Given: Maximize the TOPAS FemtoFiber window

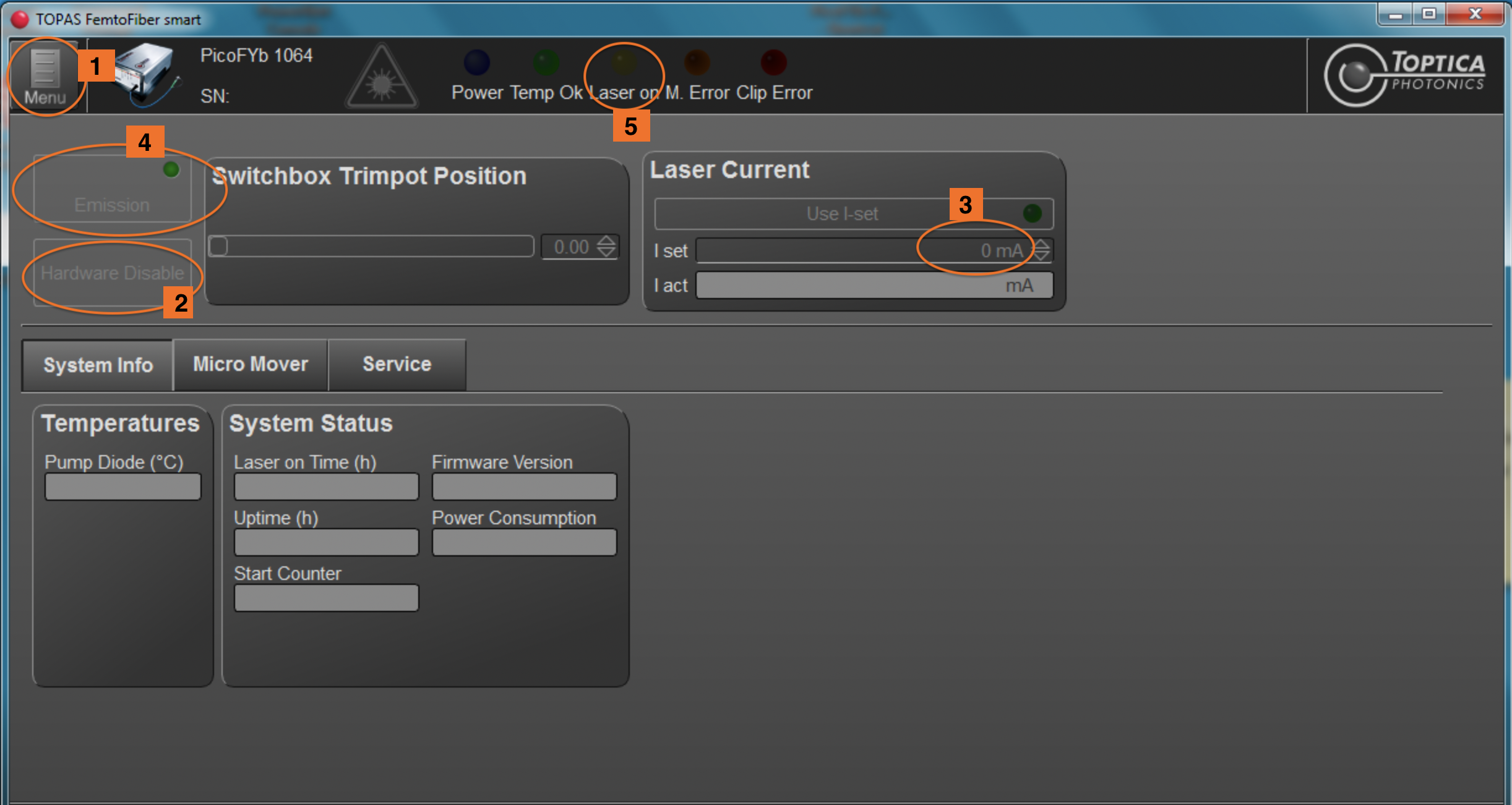Looking at the screenshot, I should [1429, 14].
